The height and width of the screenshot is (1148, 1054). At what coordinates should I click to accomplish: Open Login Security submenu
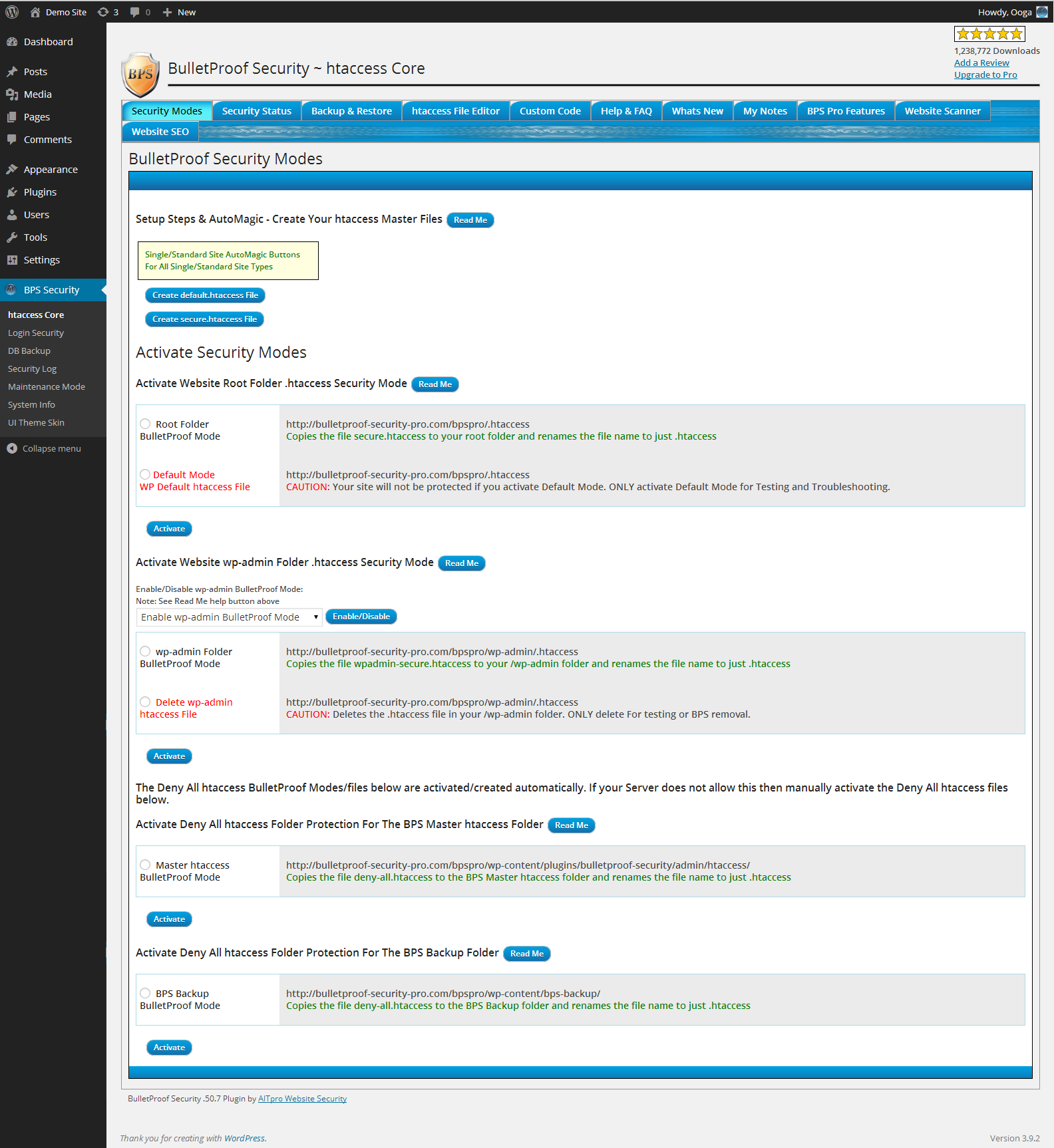(36, 333)
